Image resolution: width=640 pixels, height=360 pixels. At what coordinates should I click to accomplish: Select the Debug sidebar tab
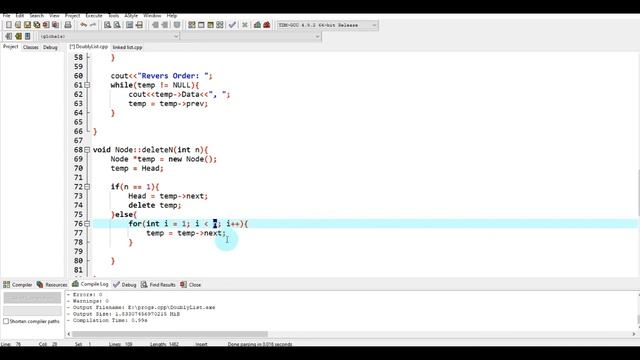50,47
